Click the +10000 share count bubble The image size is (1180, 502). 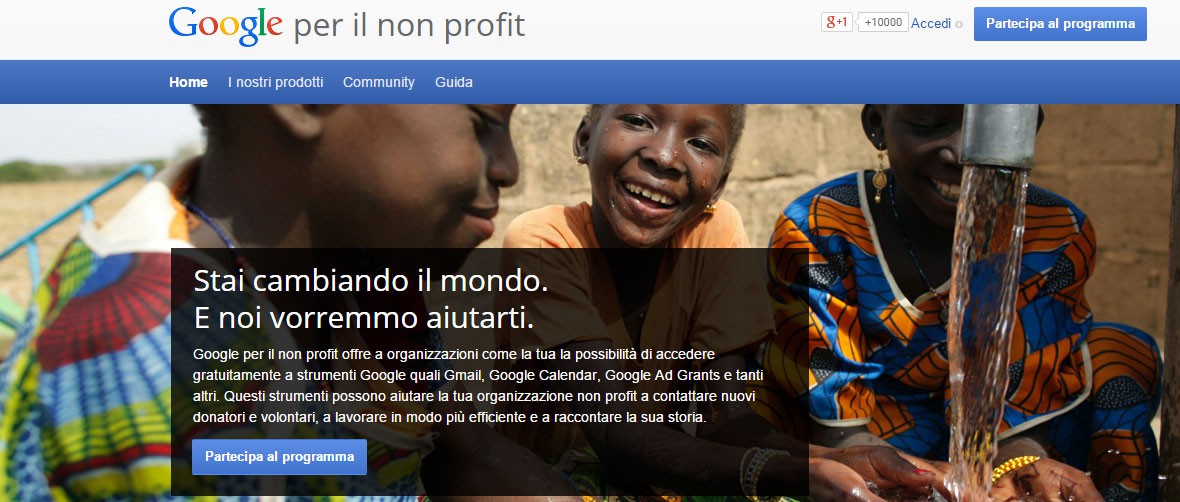click(x=883, y=23)
